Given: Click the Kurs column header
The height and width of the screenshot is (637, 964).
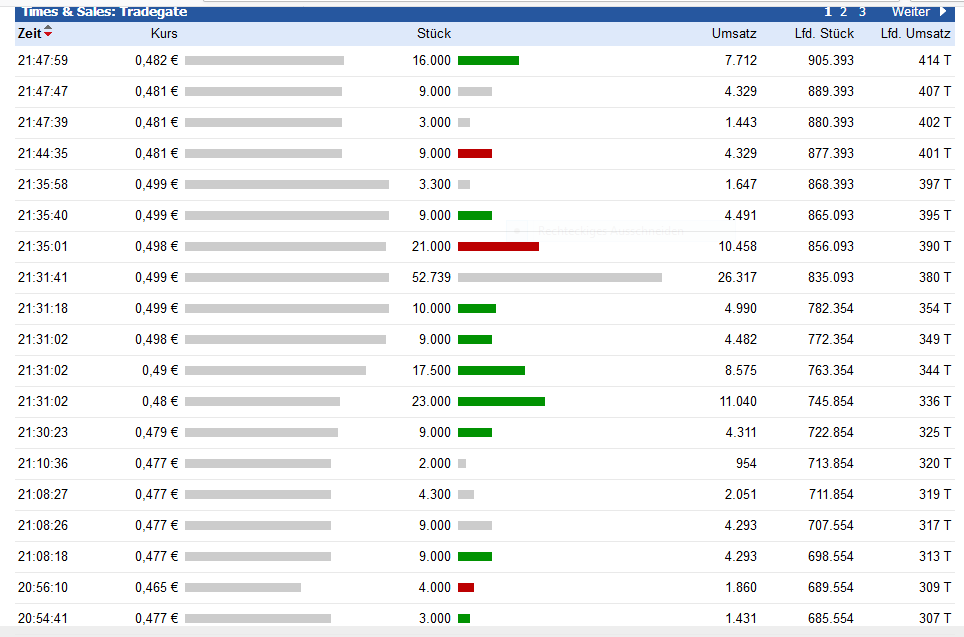Looking at the screenshot, I should (x=164, y=33).
